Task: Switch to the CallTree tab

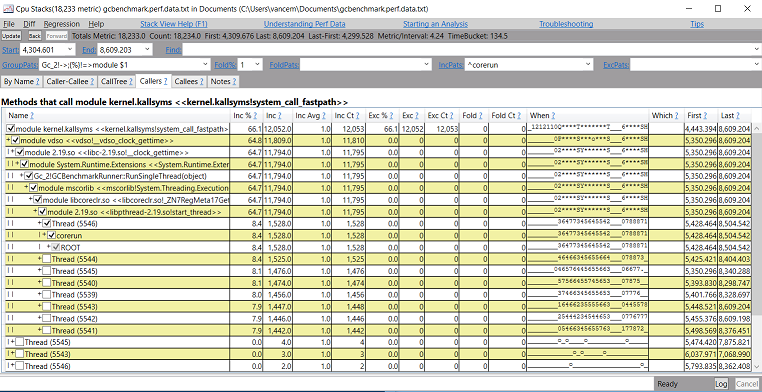Action: pyautogui.click(x=117, y=82)
